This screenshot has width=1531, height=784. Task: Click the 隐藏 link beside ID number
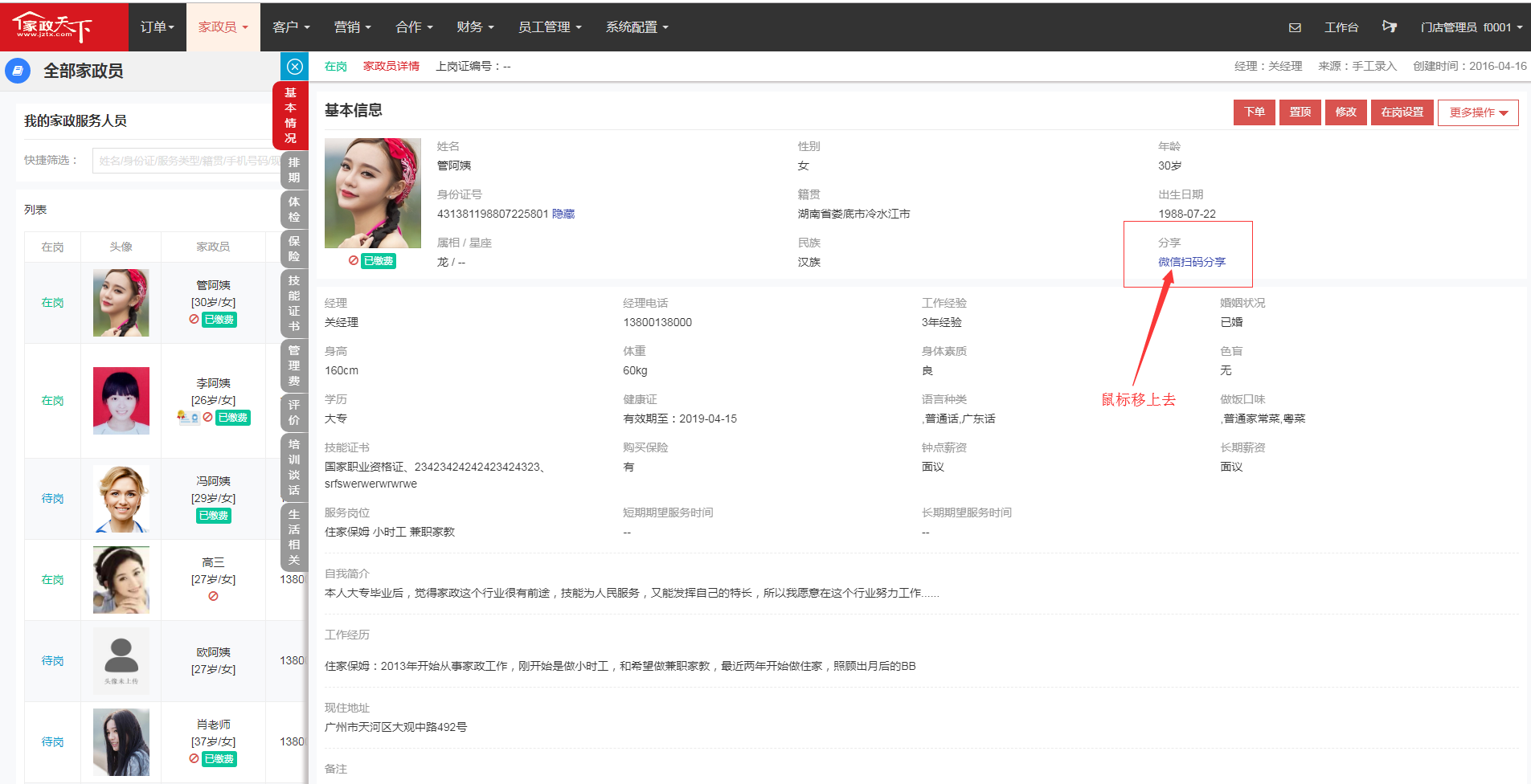(563, 214)
